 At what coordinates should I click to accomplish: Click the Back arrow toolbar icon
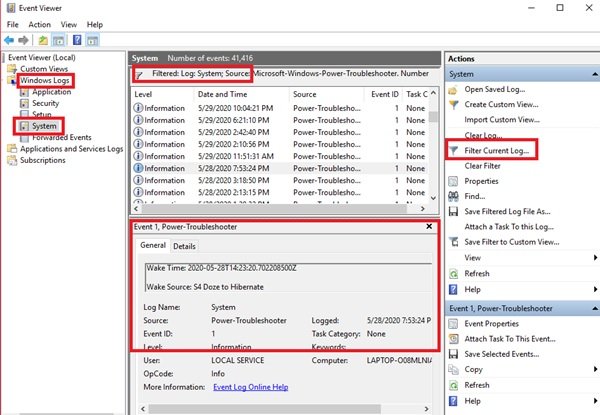(x=9, y=40)
